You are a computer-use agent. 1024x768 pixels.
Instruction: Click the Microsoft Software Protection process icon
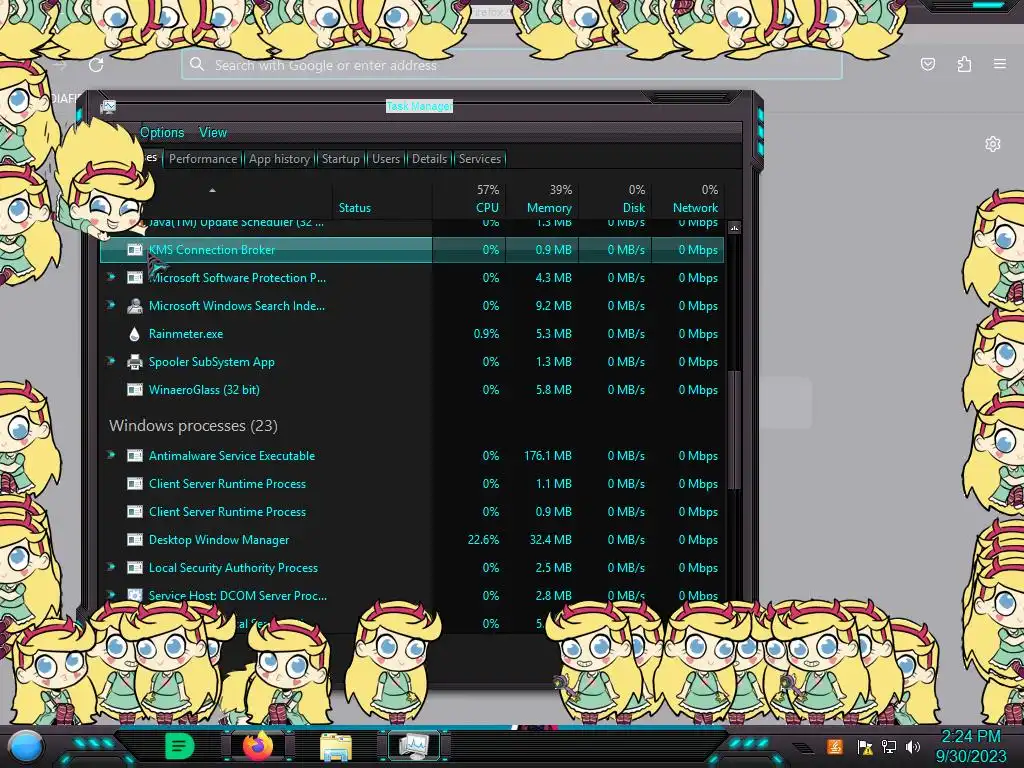[x=135, y=278]
